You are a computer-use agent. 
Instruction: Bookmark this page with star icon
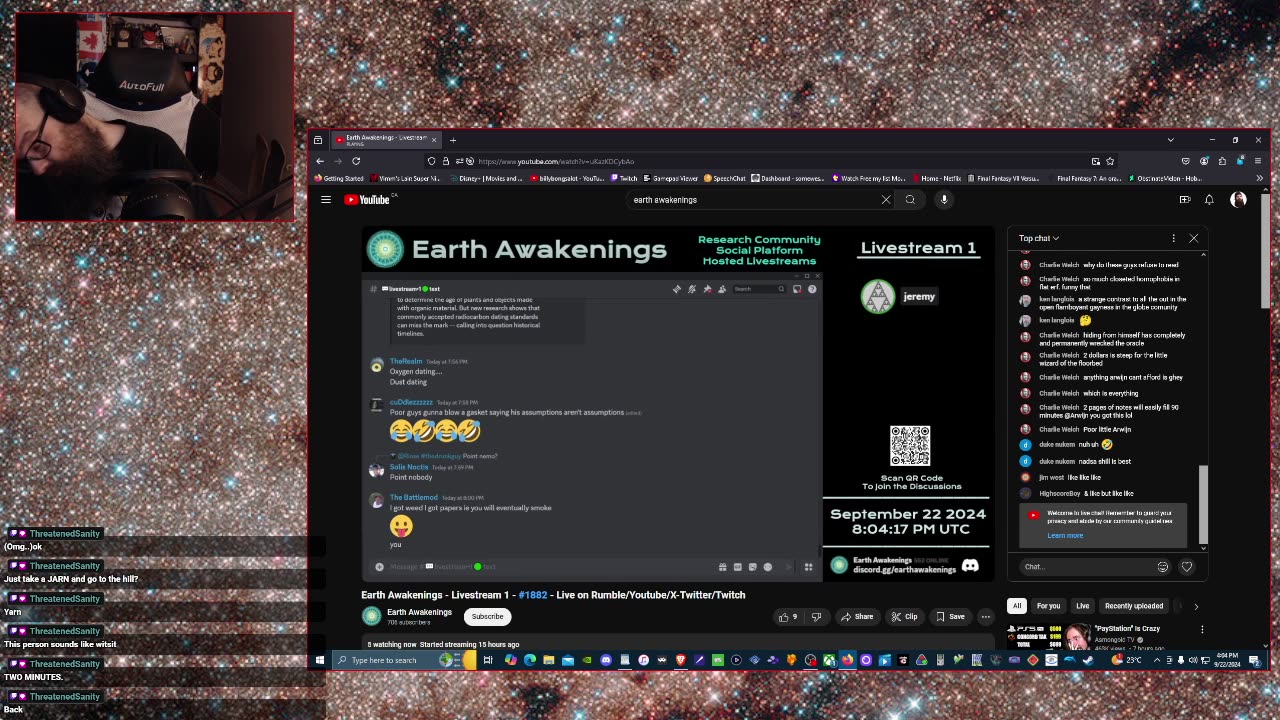click(1110, 161)
